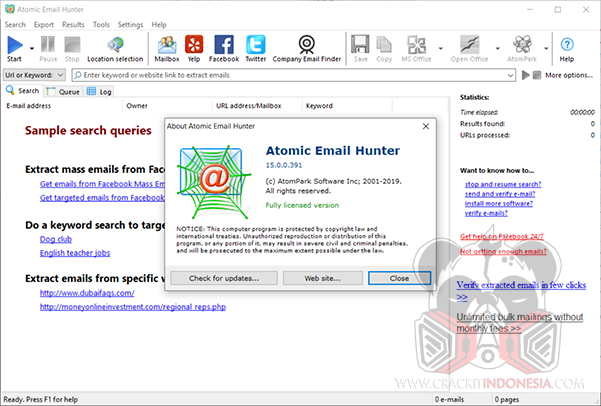Open the Help toolbar icon

(567, 49)
